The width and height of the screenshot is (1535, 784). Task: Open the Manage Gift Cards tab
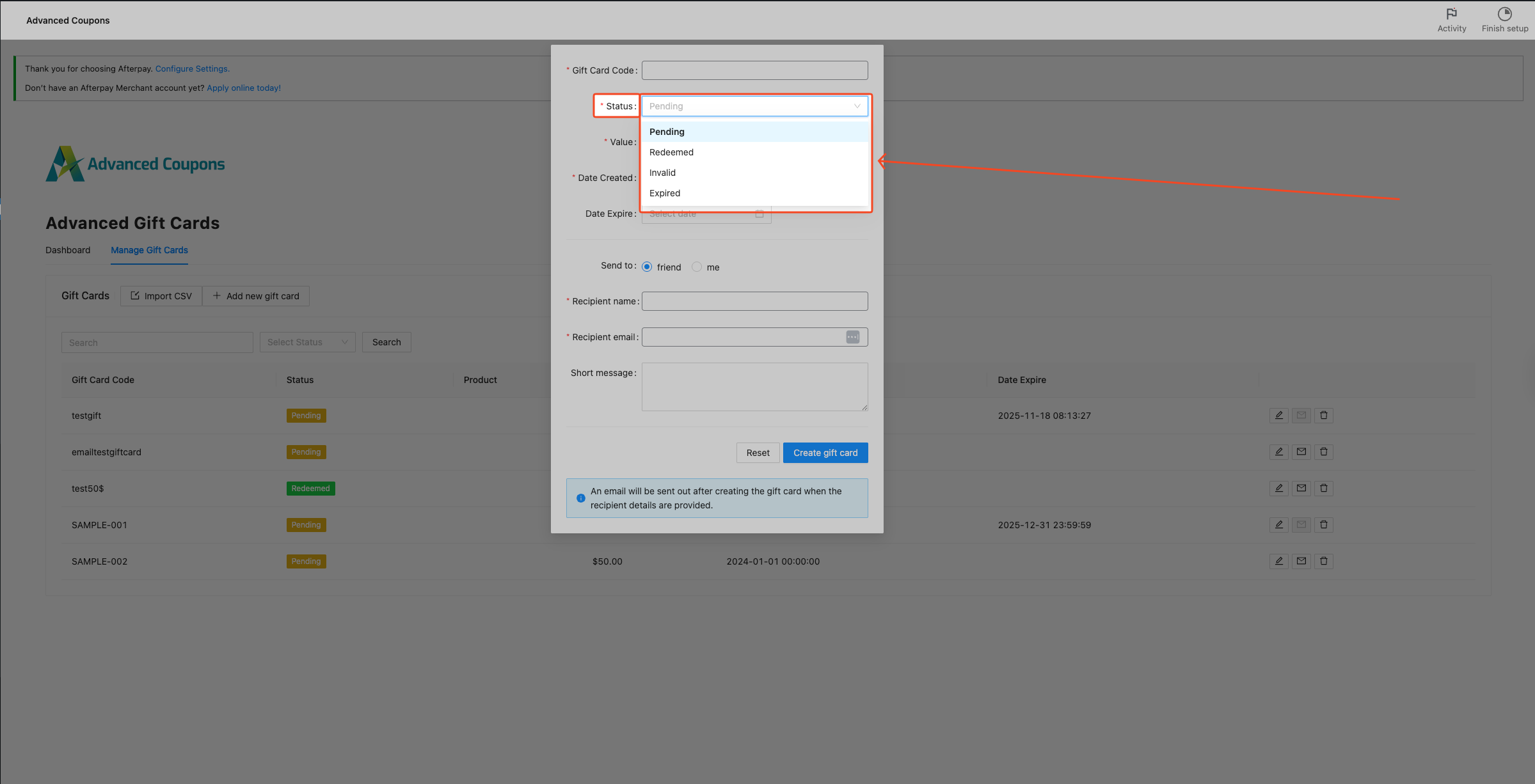coord(149,250)
